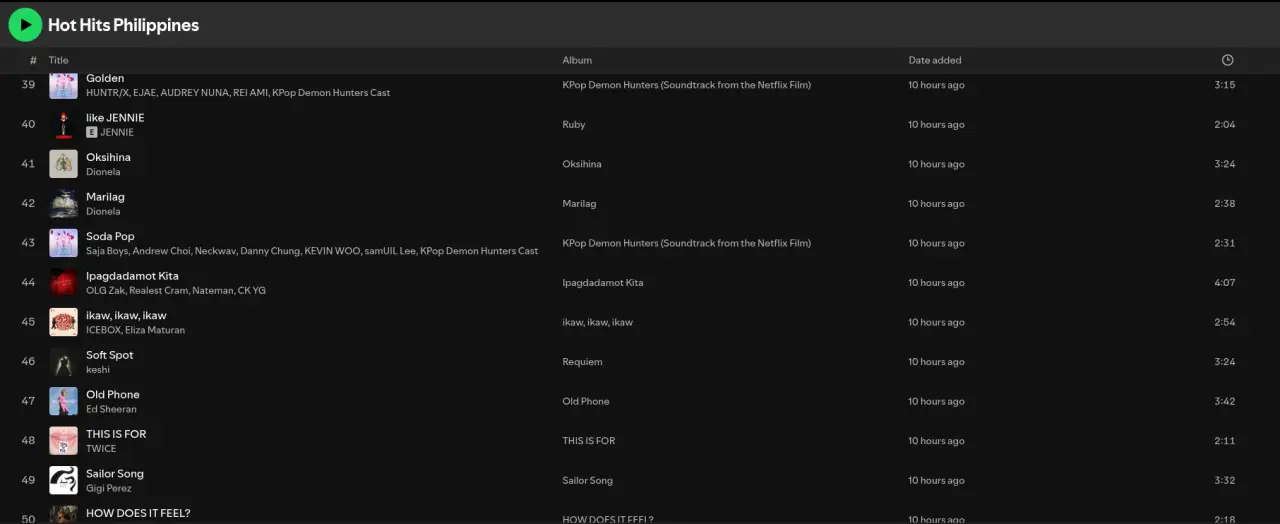Open the Soda Pop cover art
The image size is (1280, 524).
[64, 243]
